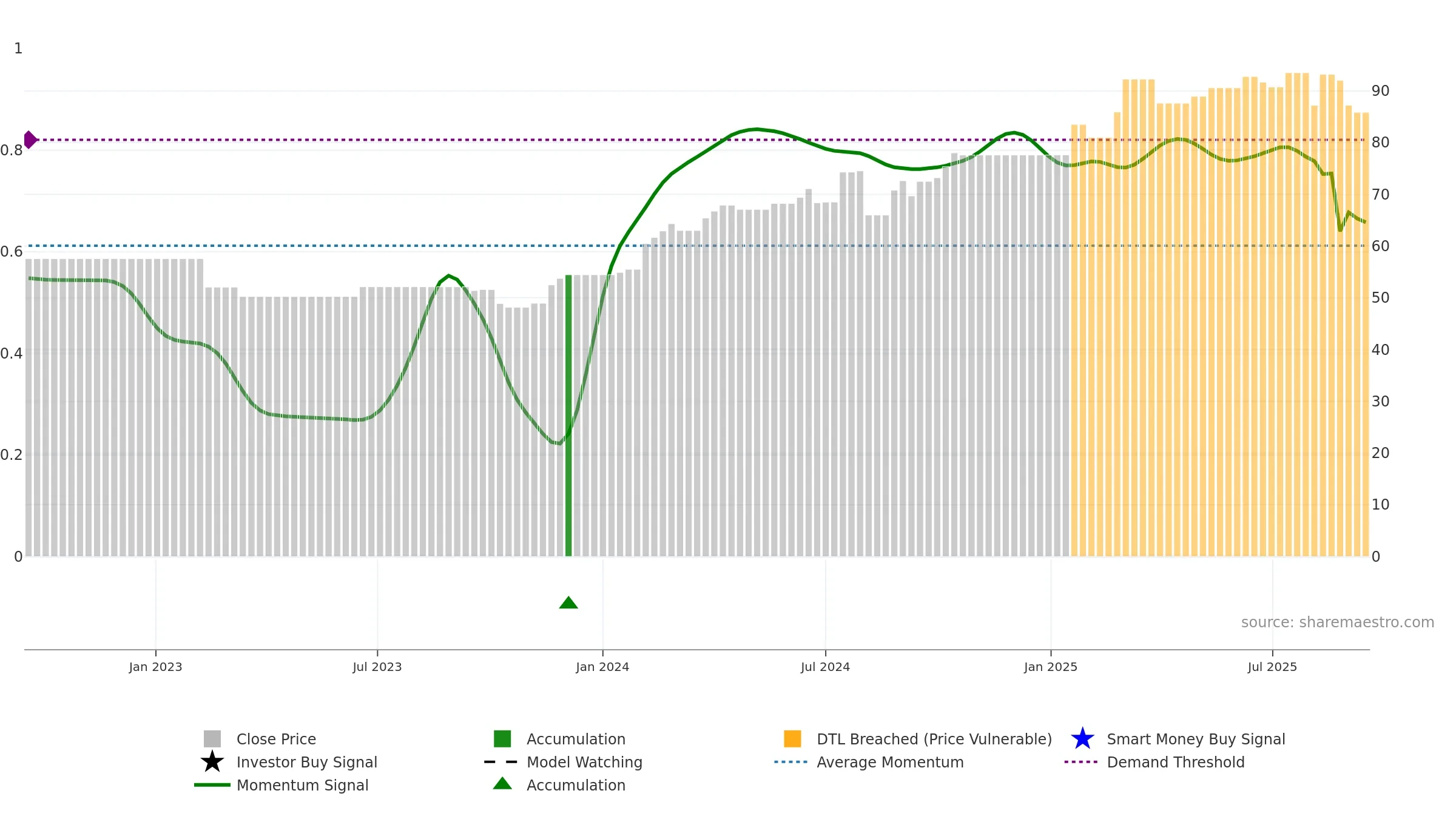Click the green triangle Accumulation legend icon

pos(502,783)
